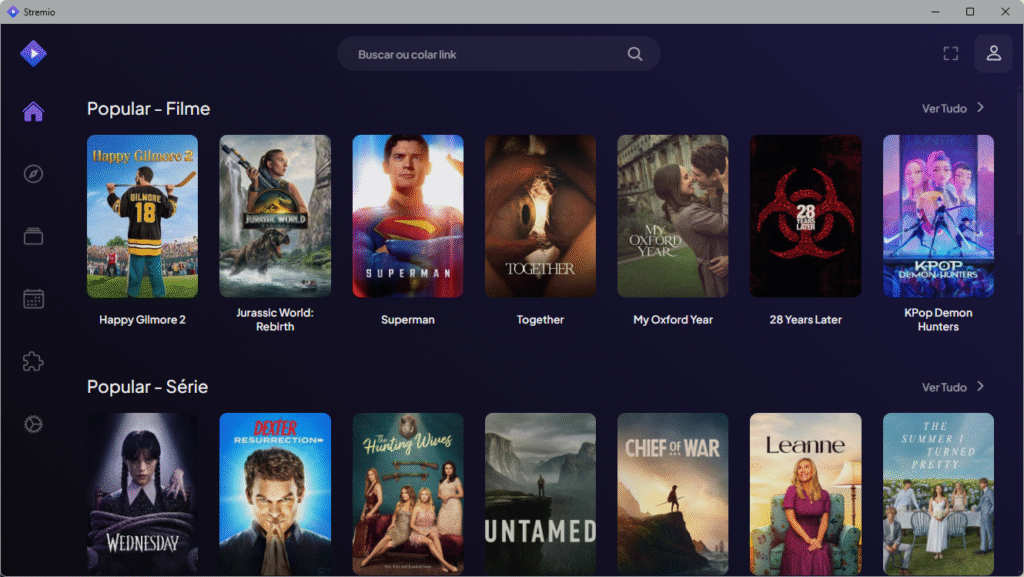The width and height of the screenshot is (1024, 577).
Task: Open the Untamed series poster
Action: tap(540, 493)
